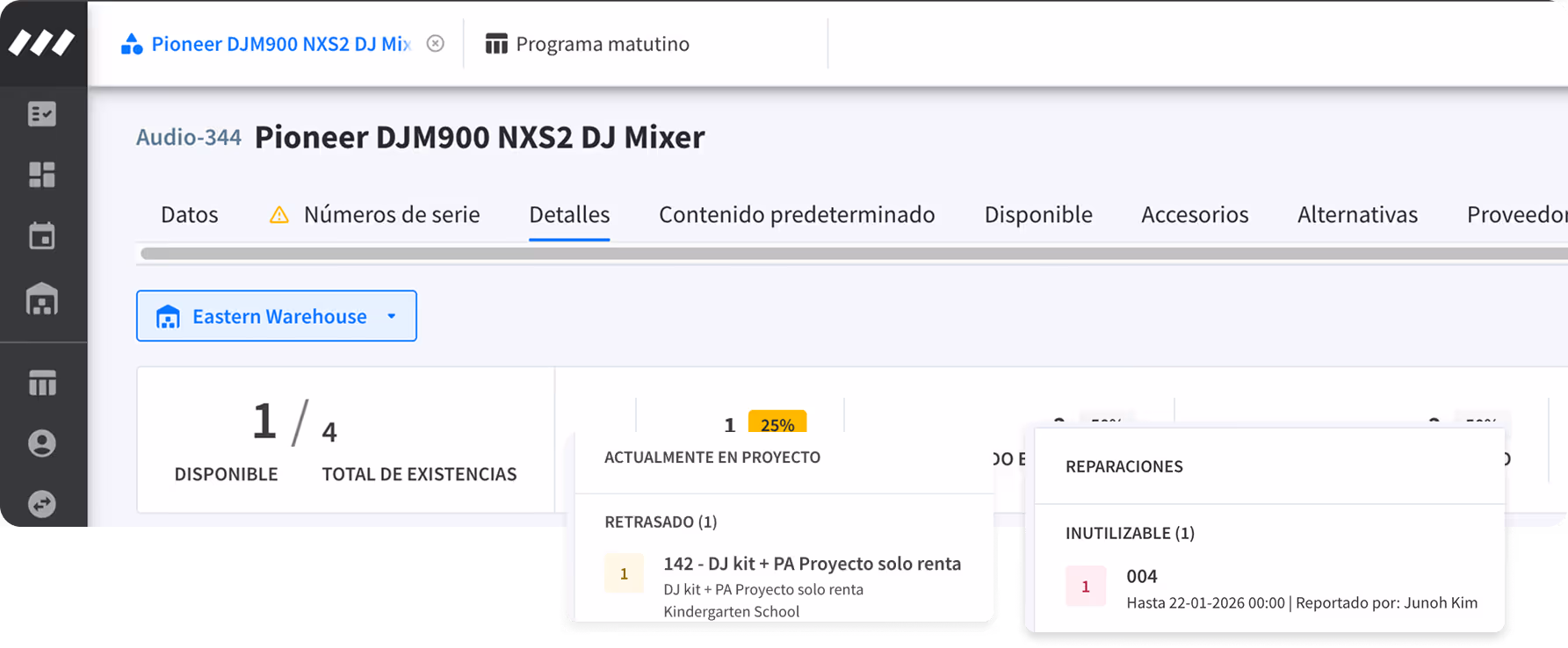Click the yellow quantity badge for project 142

point(624,573)
